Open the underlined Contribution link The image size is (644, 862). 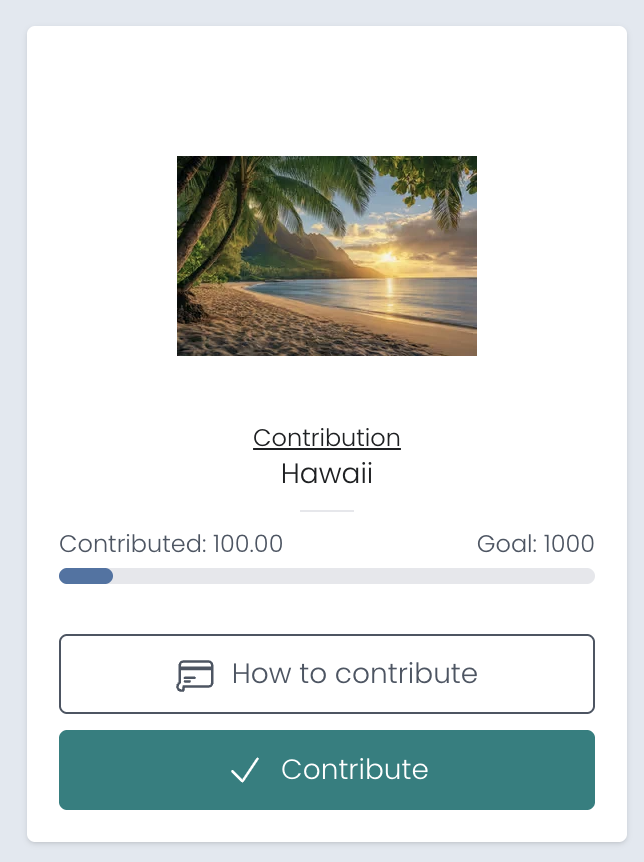coord(327,438)
